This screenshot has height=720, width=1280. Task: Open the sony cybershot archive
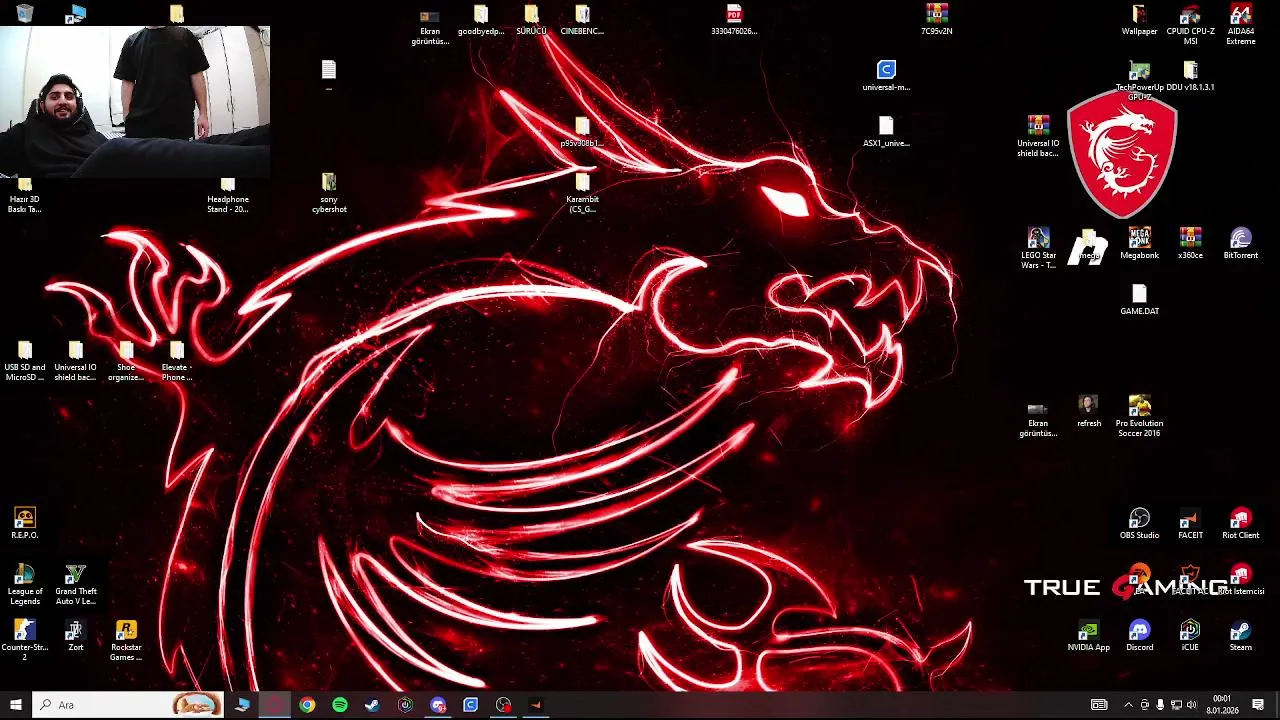click(x=329, y=193)
